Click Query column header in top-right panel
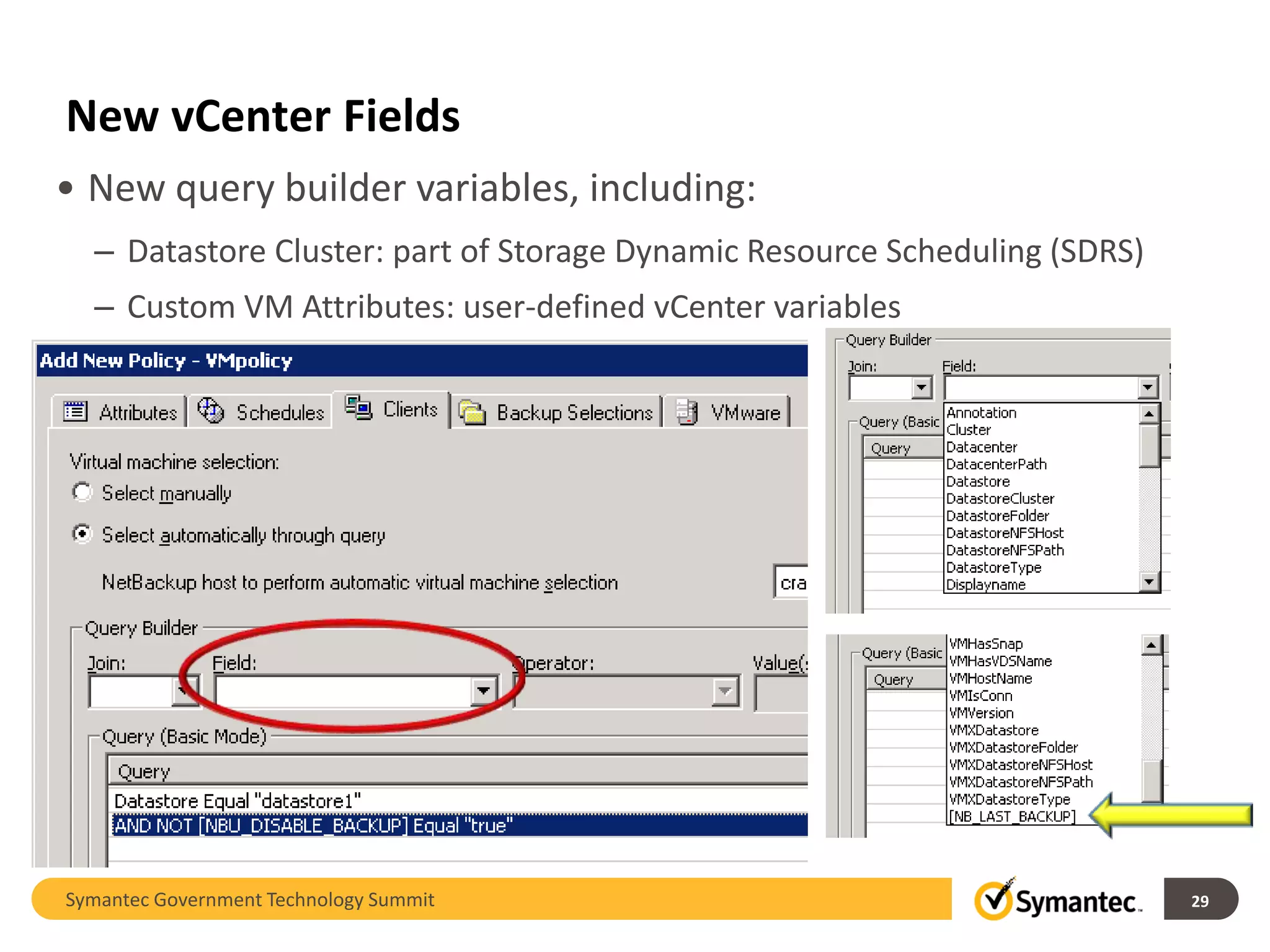The height and width of the screenshot is (952, 1270). pos(904,447)
